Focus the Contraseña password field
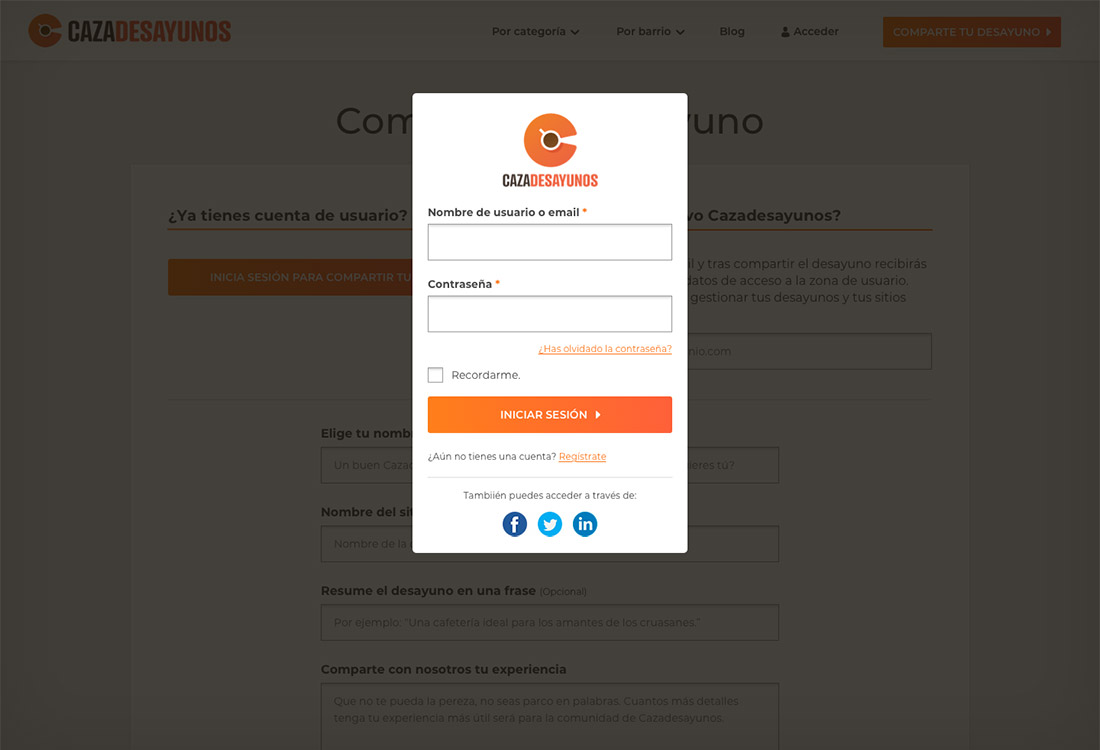Image resolution: width=1100 pixels, height=750 pixels. pyautogui.click(x=550, y=314)
